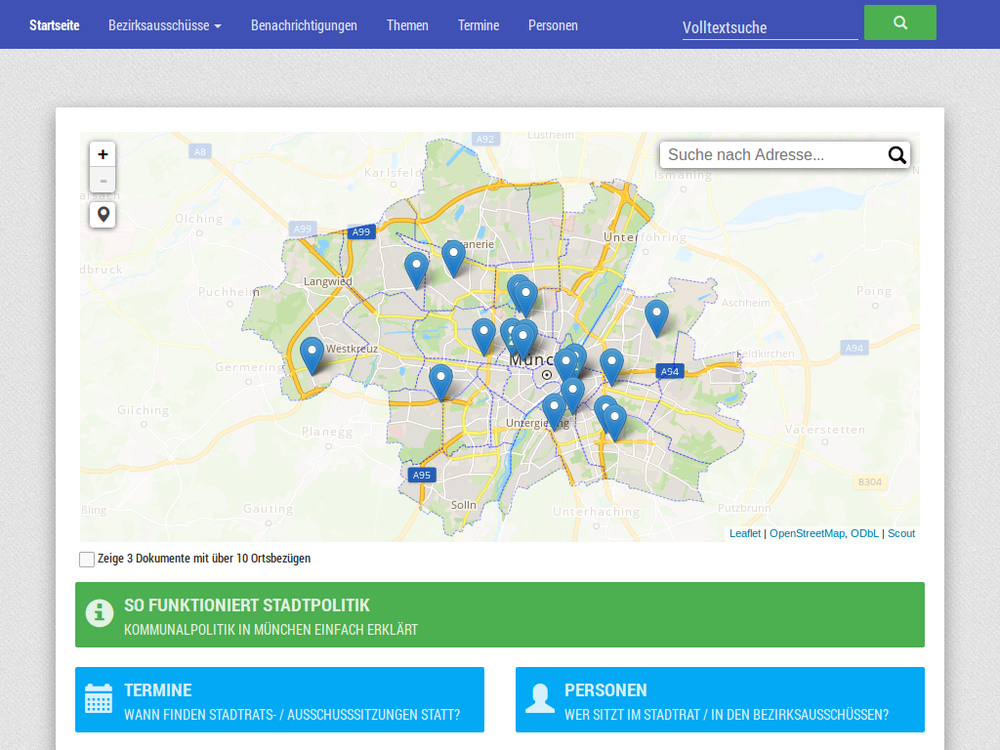Open the Benachrichtigungen menu item

point(304,25)
